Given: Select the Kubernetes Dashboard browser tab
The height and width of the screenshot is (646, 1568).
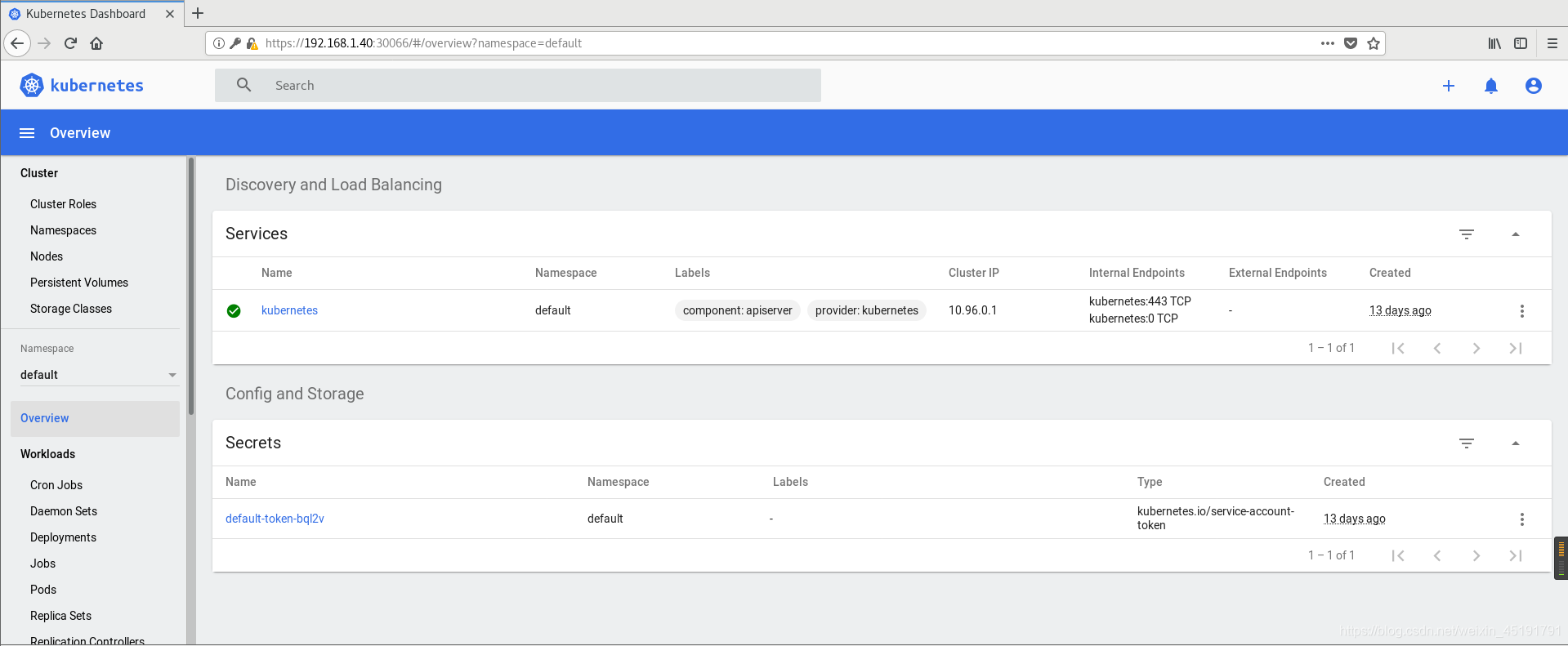Looking at the screenshot, I should click(91, 14).
